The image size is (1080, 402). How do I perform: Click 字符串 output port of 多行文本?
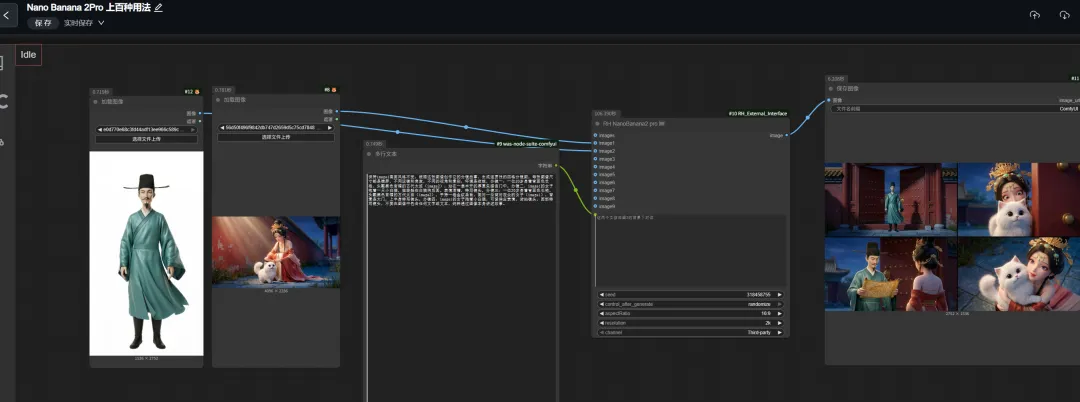557,166
